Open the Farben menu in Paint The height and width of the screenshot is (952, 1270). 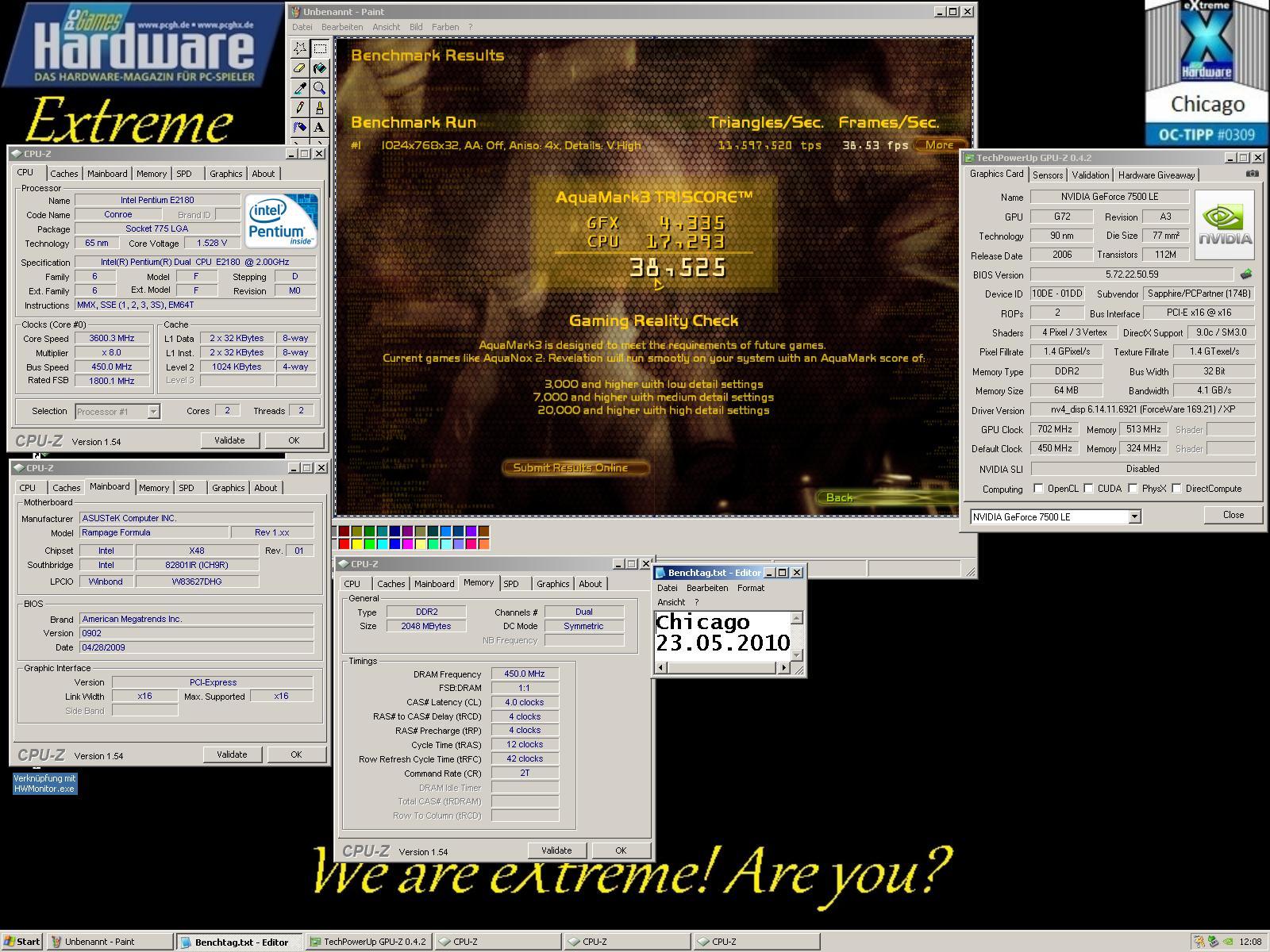click(445, 27)
